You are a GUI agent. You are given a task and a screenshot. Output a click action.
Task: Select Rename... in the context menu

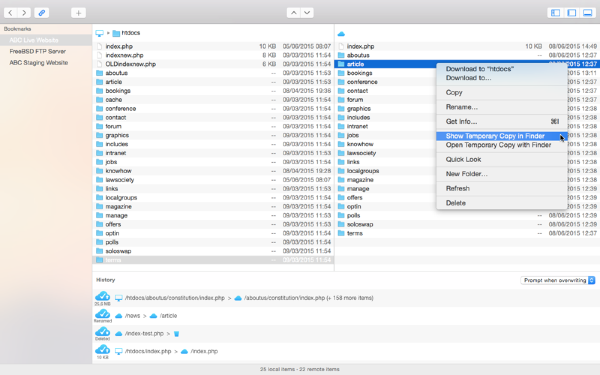coord(502,107)
